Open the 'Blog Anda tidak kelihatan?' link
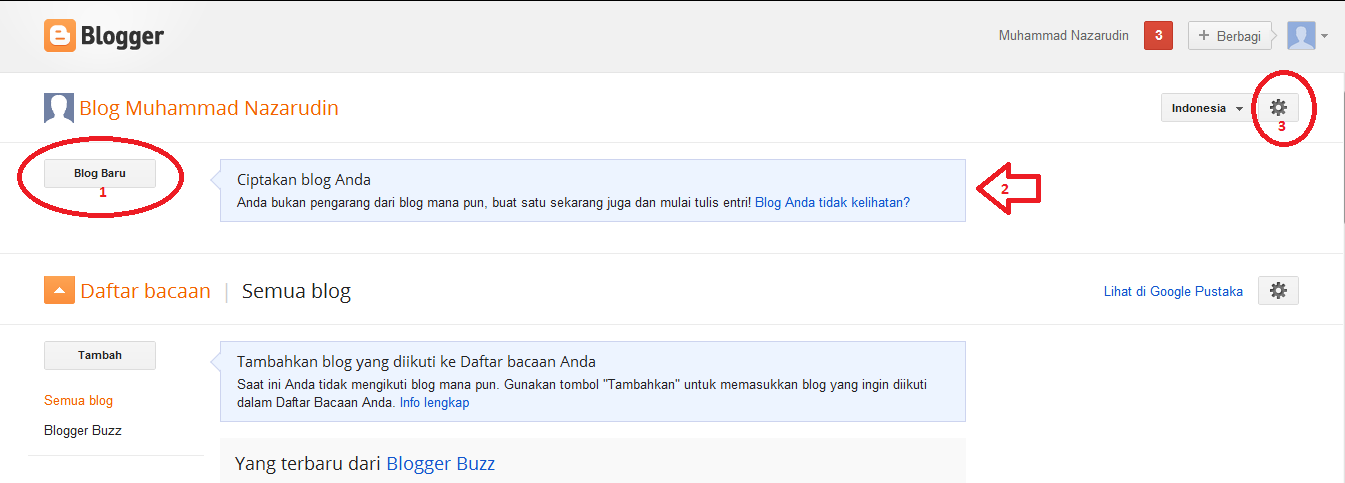This screenshot has height=483, width=1345. tap(832, 202)
